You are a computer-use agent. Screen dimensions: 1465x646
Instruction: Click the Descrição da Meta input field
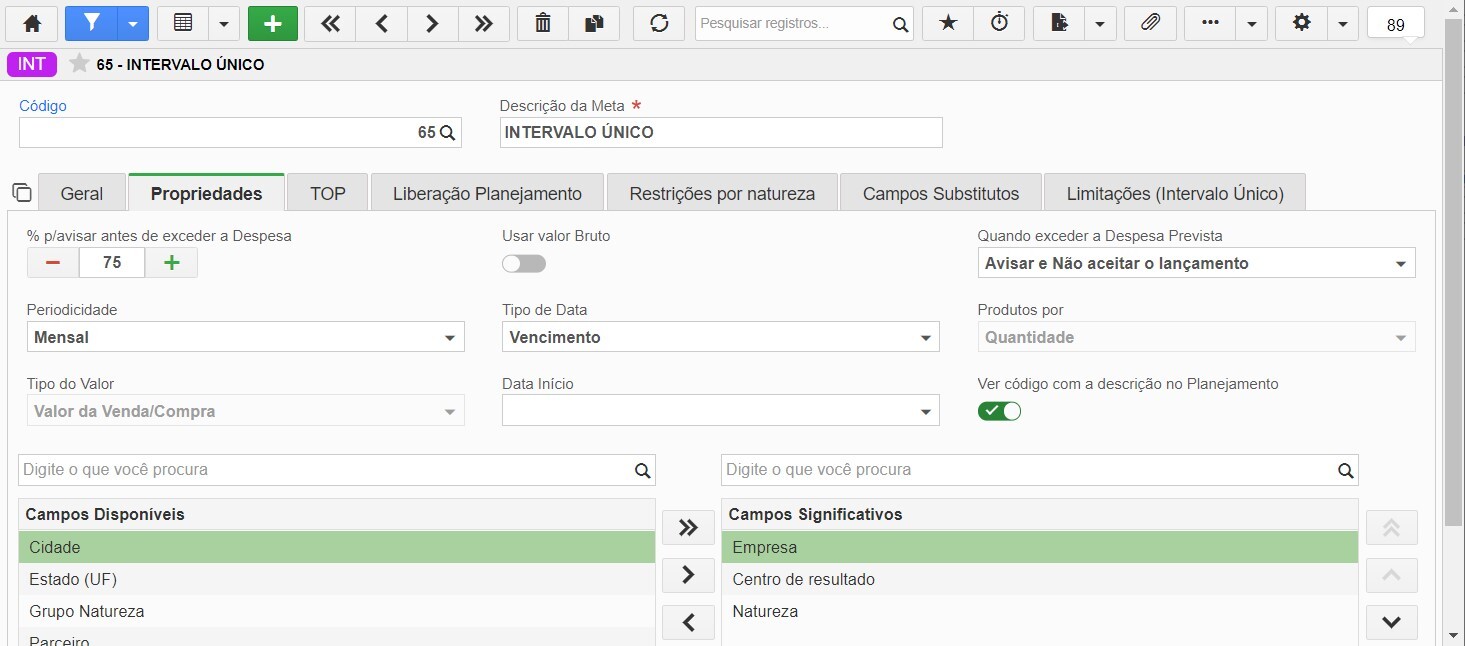pos(721,132)
